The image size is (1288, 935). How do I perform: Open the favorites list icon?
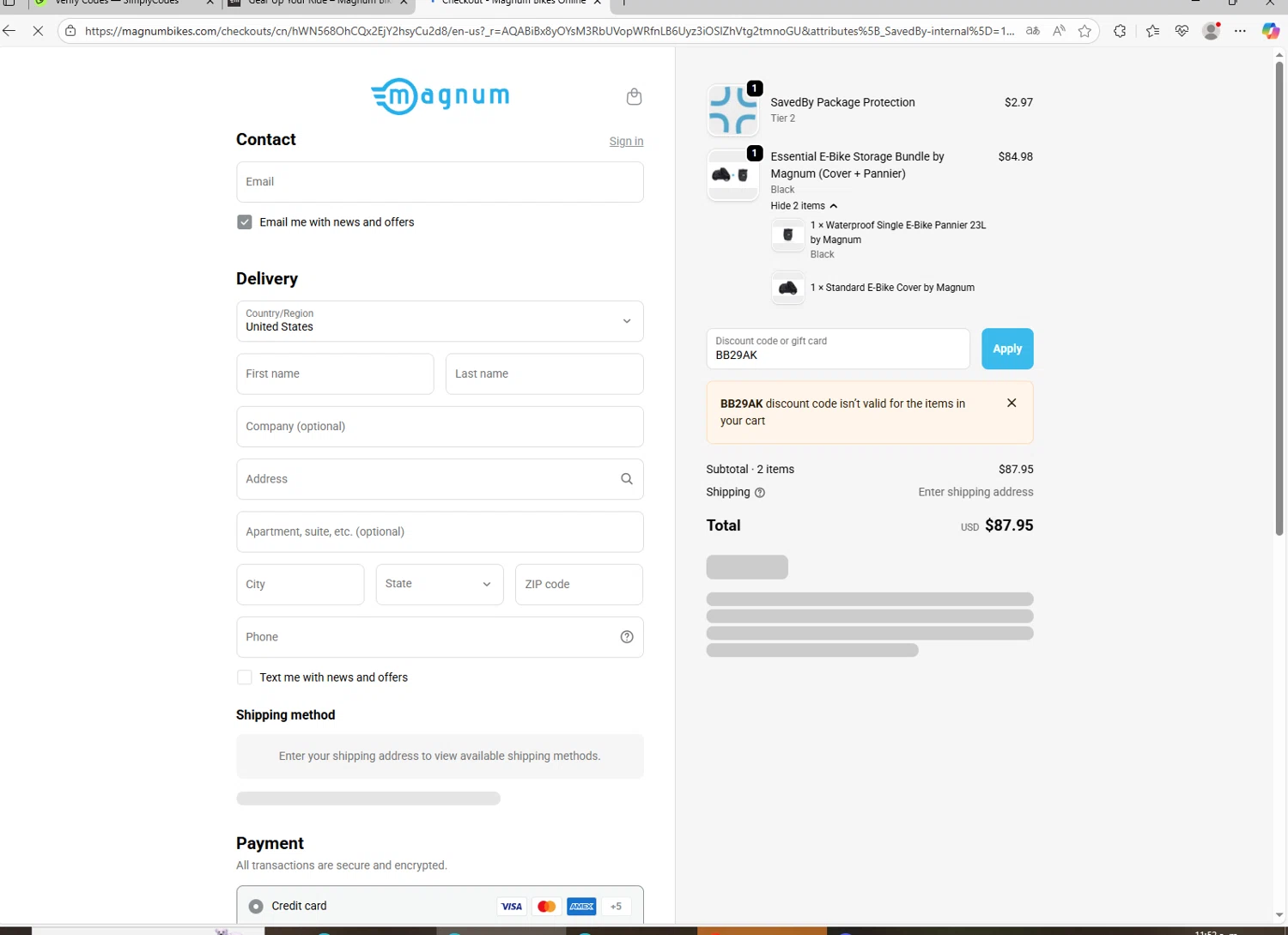click(1152, 31)
